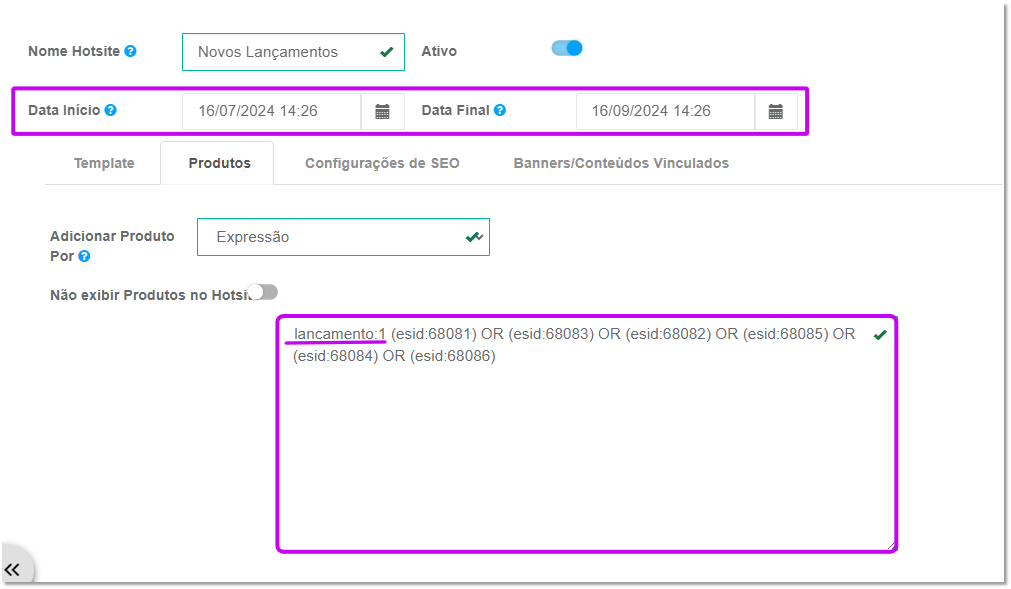This screenshot has width=1011, height=589.
Task: Open the Data Final calendar picker
Action: pos(776,111)
